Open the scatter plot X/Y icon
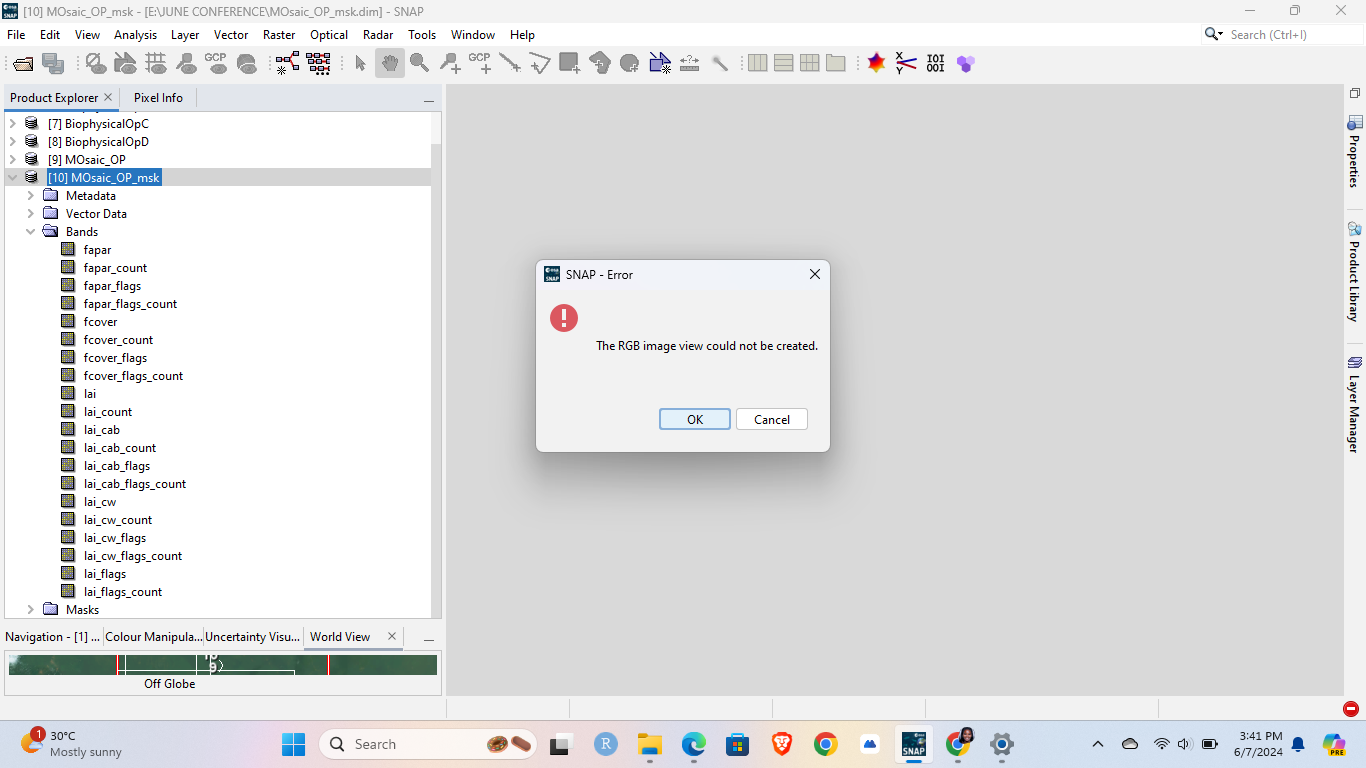Screen dimensions: 1366x768 point(904,62)
